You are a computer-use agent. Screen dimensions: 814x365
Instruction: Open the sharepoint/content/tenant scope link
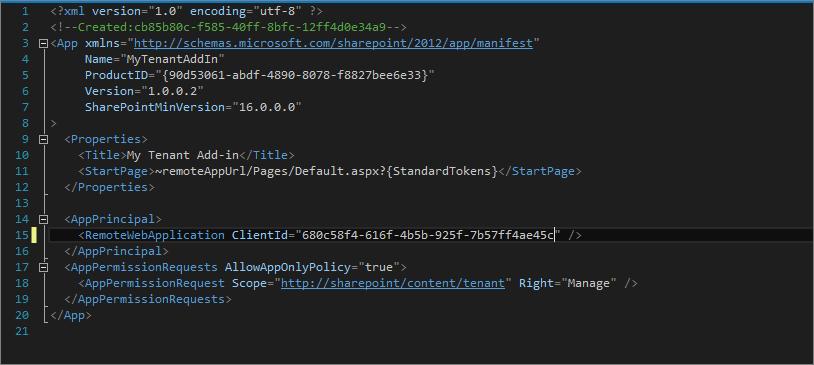[393, 283]
